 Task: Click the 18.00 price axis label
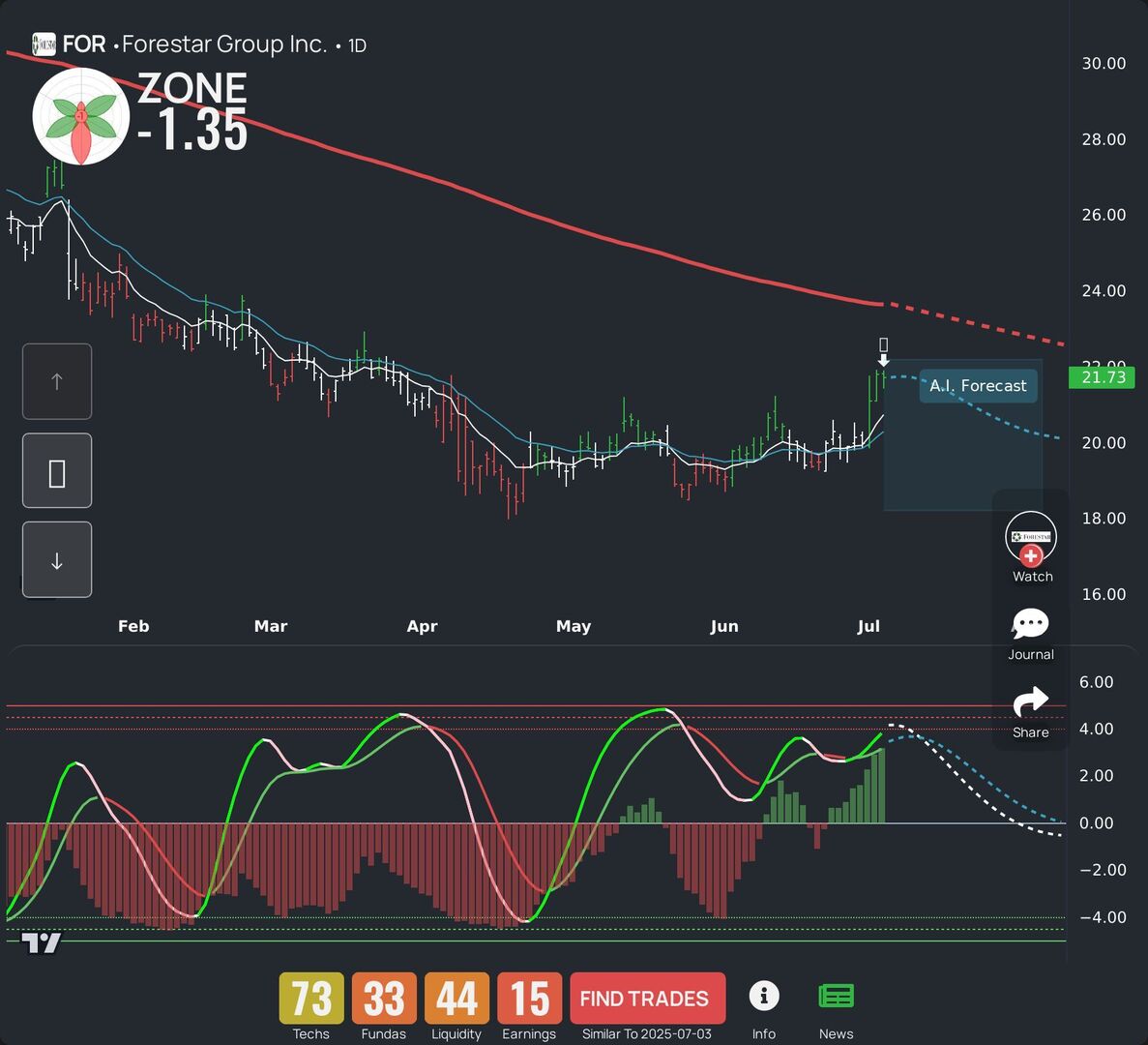(1104, 519)
